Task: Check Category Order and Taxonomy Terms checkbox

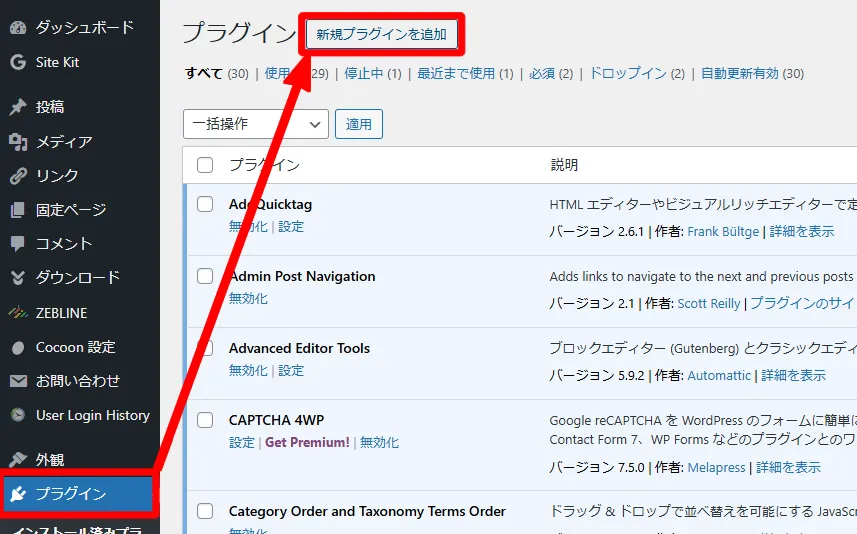Action: (205, 511)
